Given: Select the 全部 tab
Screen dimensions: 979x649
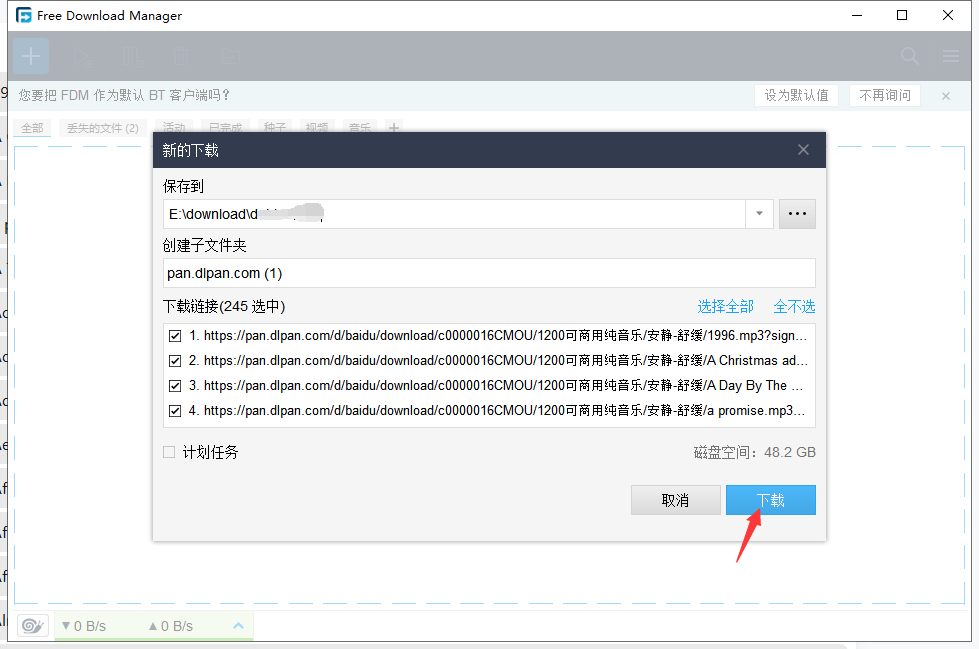Looking at the screenshot, I should point(32,128).
